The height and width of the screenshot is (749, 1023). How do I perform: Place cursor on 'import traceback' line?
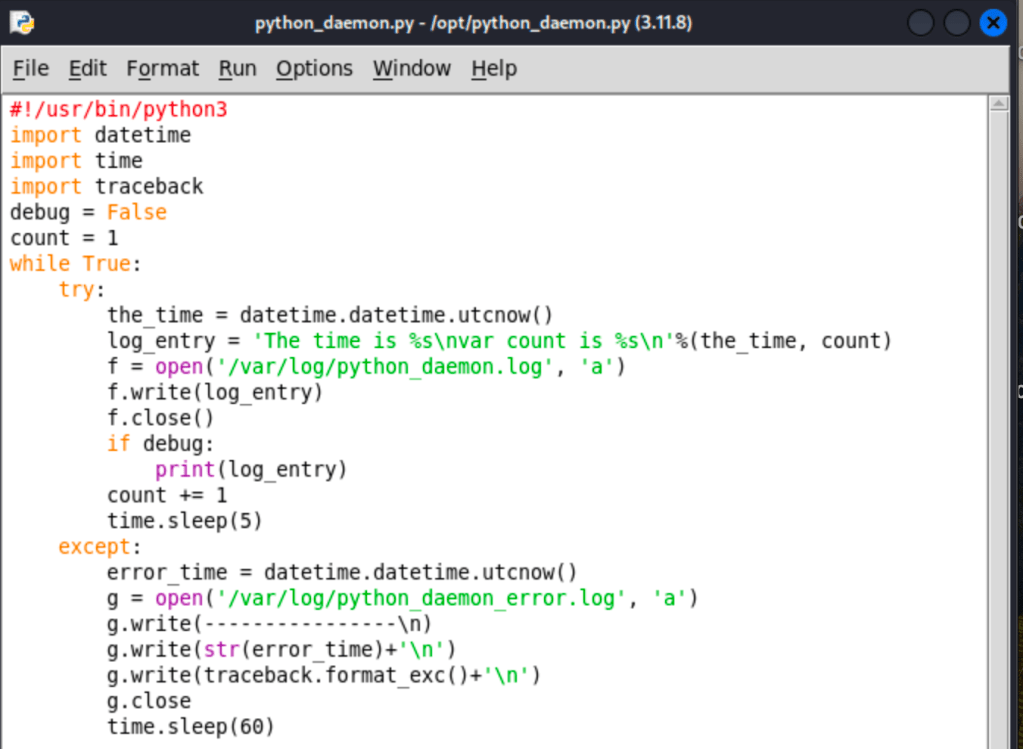tap(106, 186)
